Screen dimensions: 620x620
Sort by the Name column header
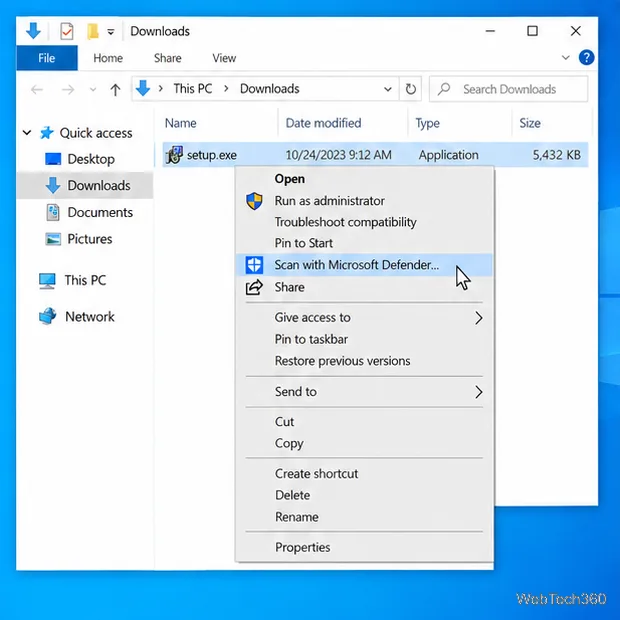click(x=181, y=123)
